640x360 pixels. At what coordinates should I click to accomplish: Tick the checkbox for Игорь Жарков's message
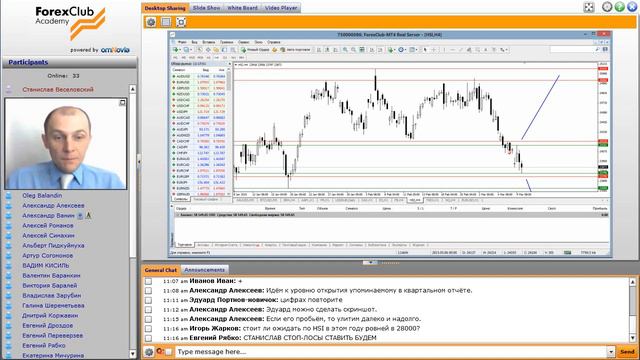148,329
